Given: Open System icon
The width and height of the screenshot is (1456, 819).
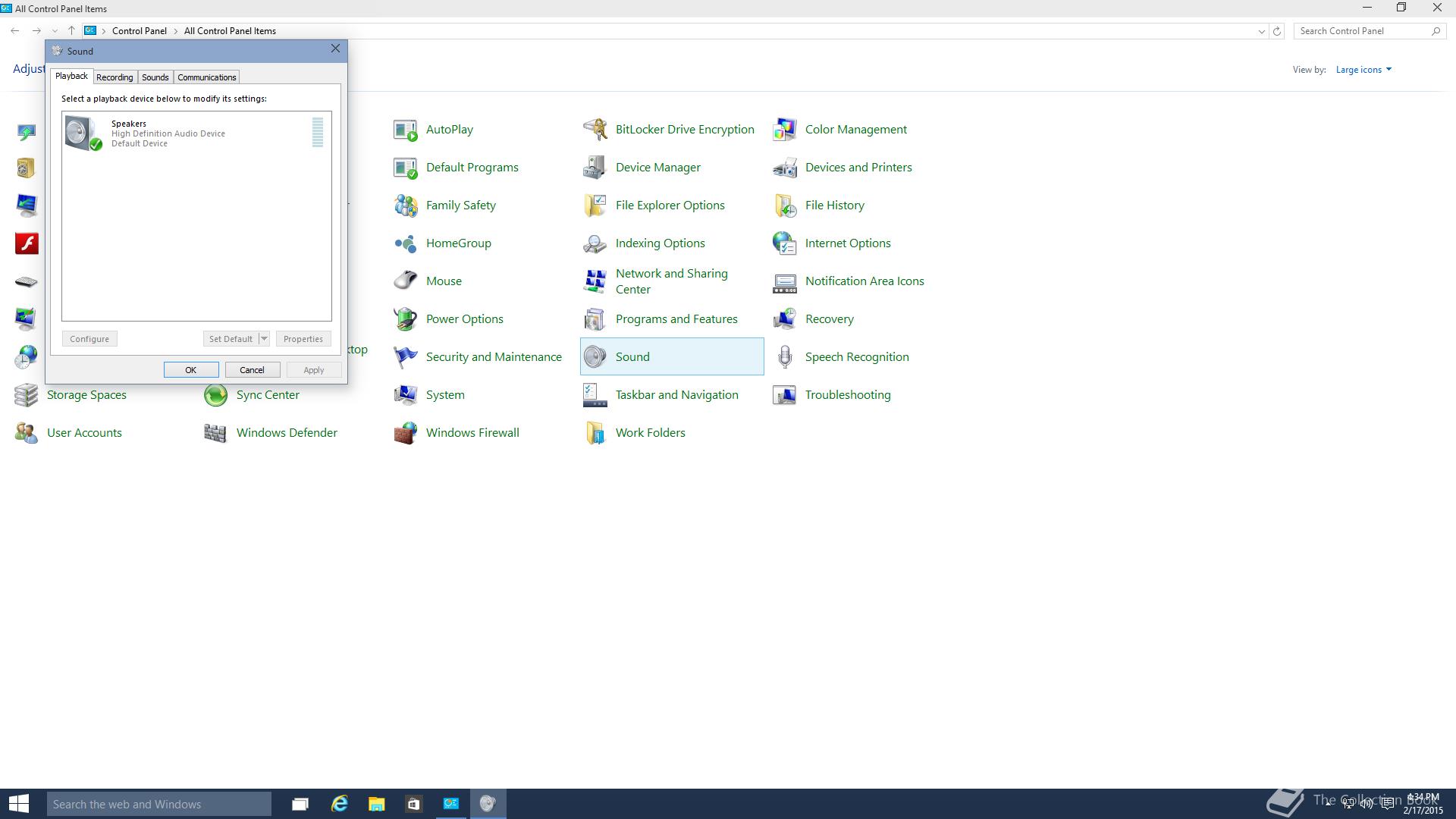Looking at the screenshot, I should 406,395.
